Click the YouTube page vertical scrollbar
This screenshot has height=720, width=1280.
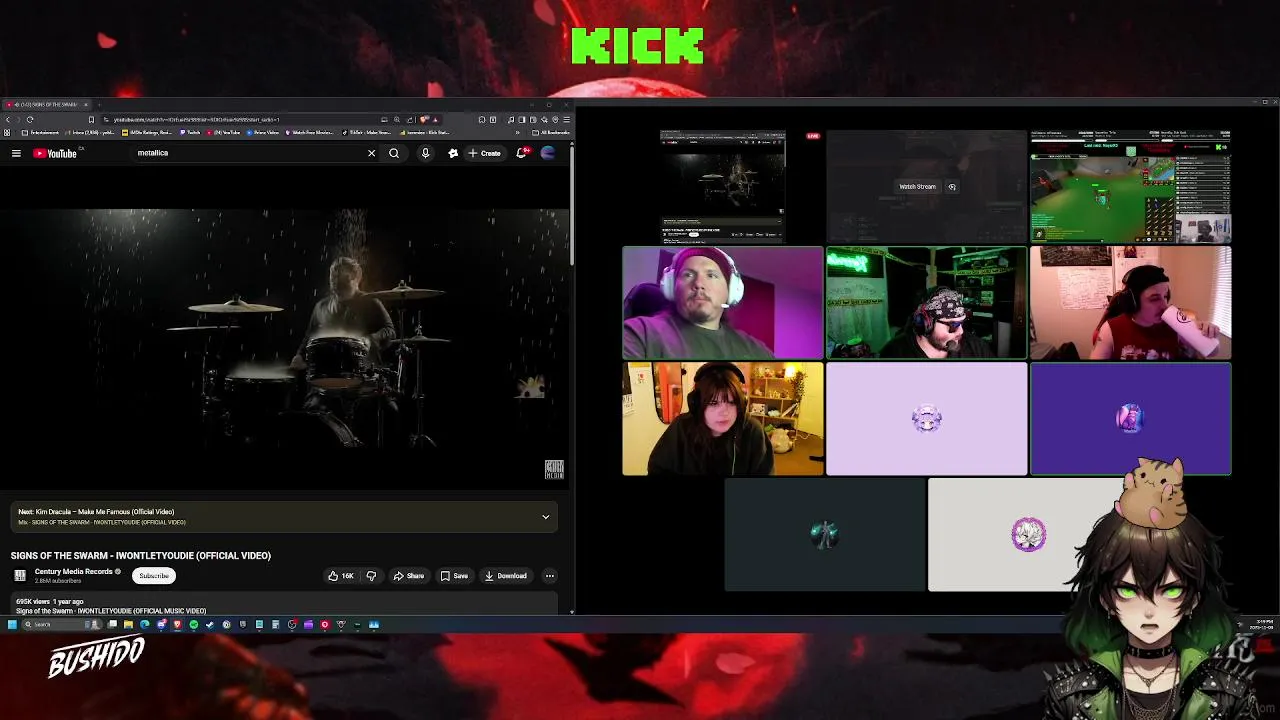click(x=572, y=205)
